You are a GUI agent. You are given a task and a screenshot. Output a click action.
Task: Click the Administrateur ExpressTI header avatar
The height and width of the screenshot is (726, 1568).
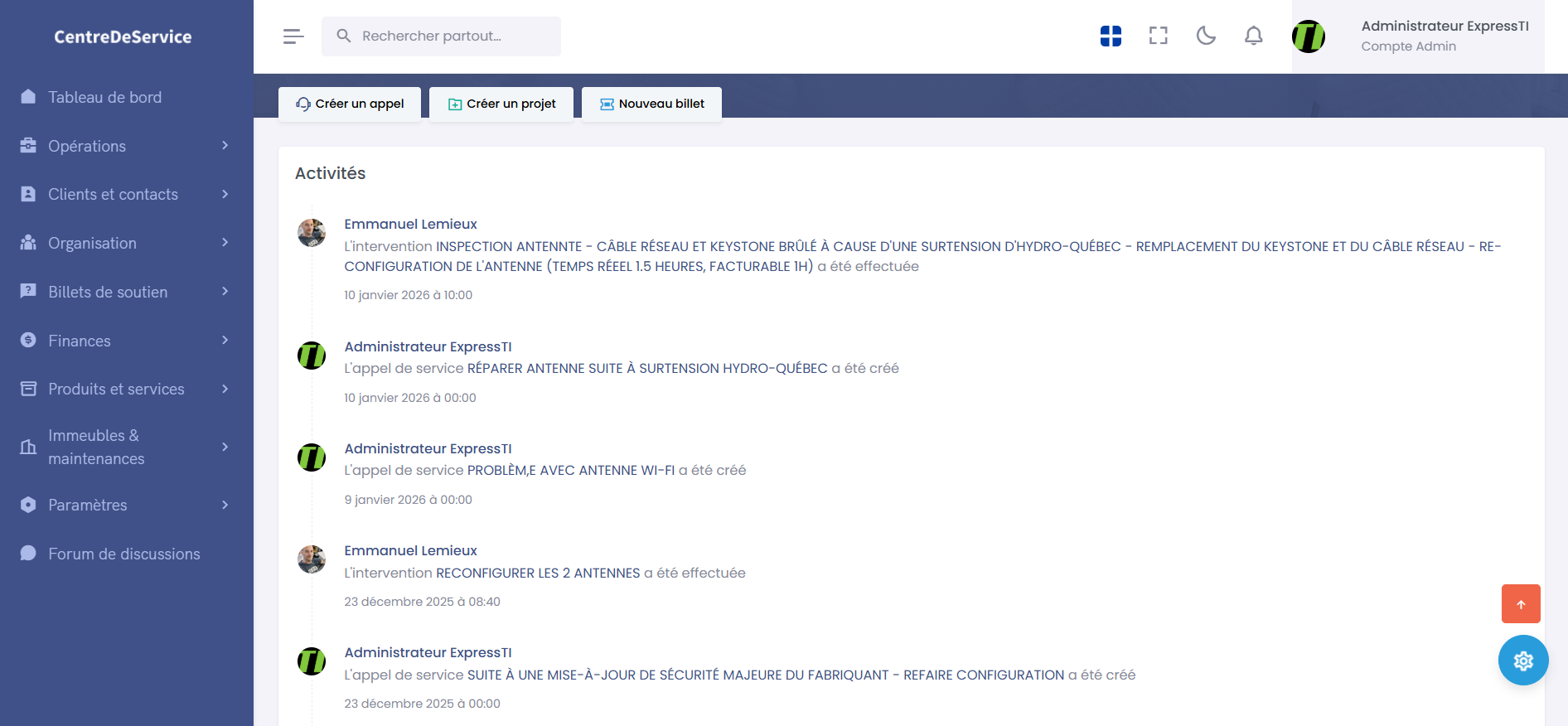[x=1309, y=36]
